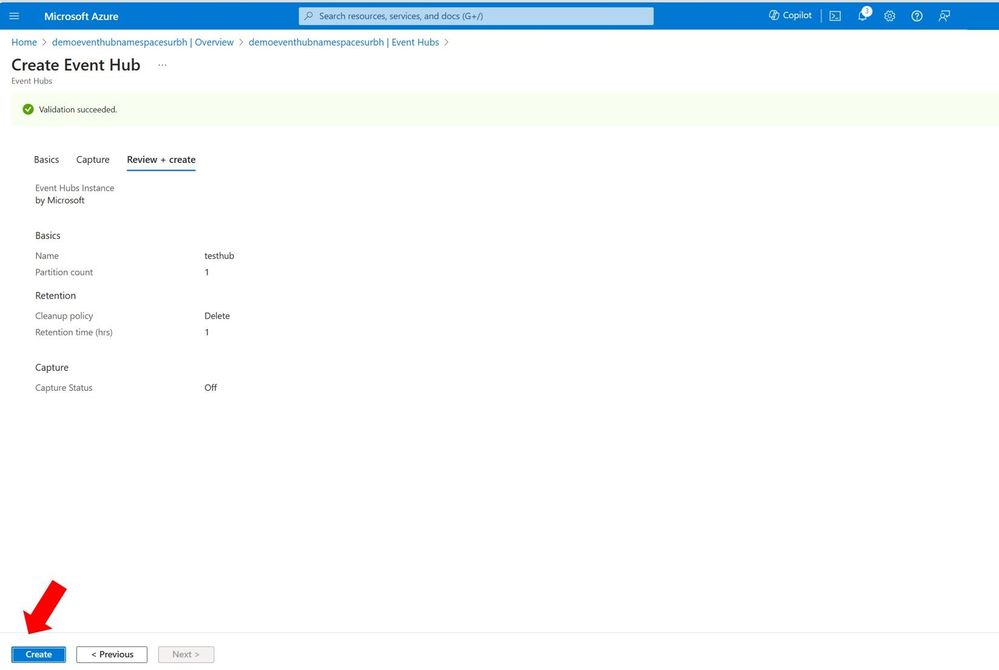Switch to the Capture tab
The width and height of the screenshot is (999, 670).
coord(93,160)
